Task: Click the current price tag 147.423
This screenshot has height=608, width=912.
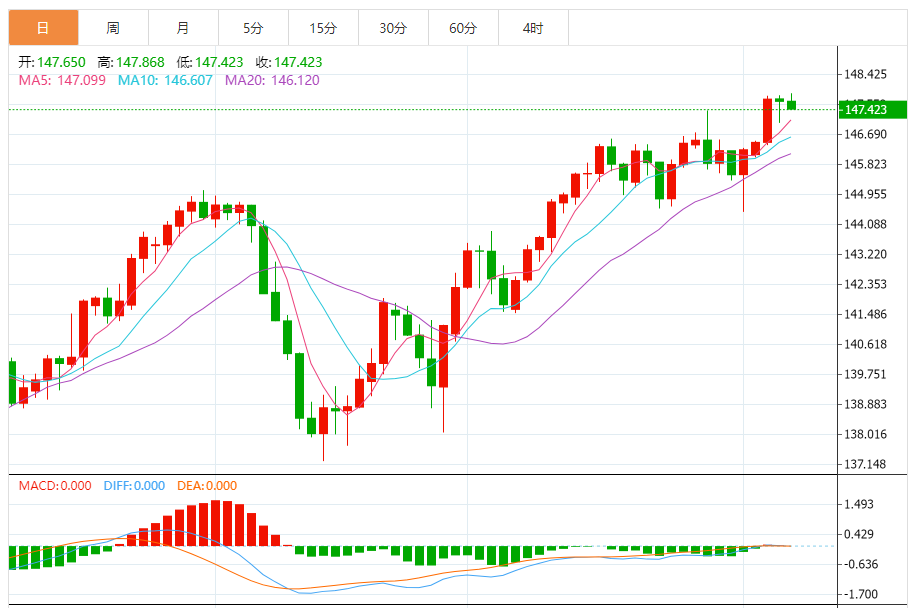Action: click(x=872, y=109)
